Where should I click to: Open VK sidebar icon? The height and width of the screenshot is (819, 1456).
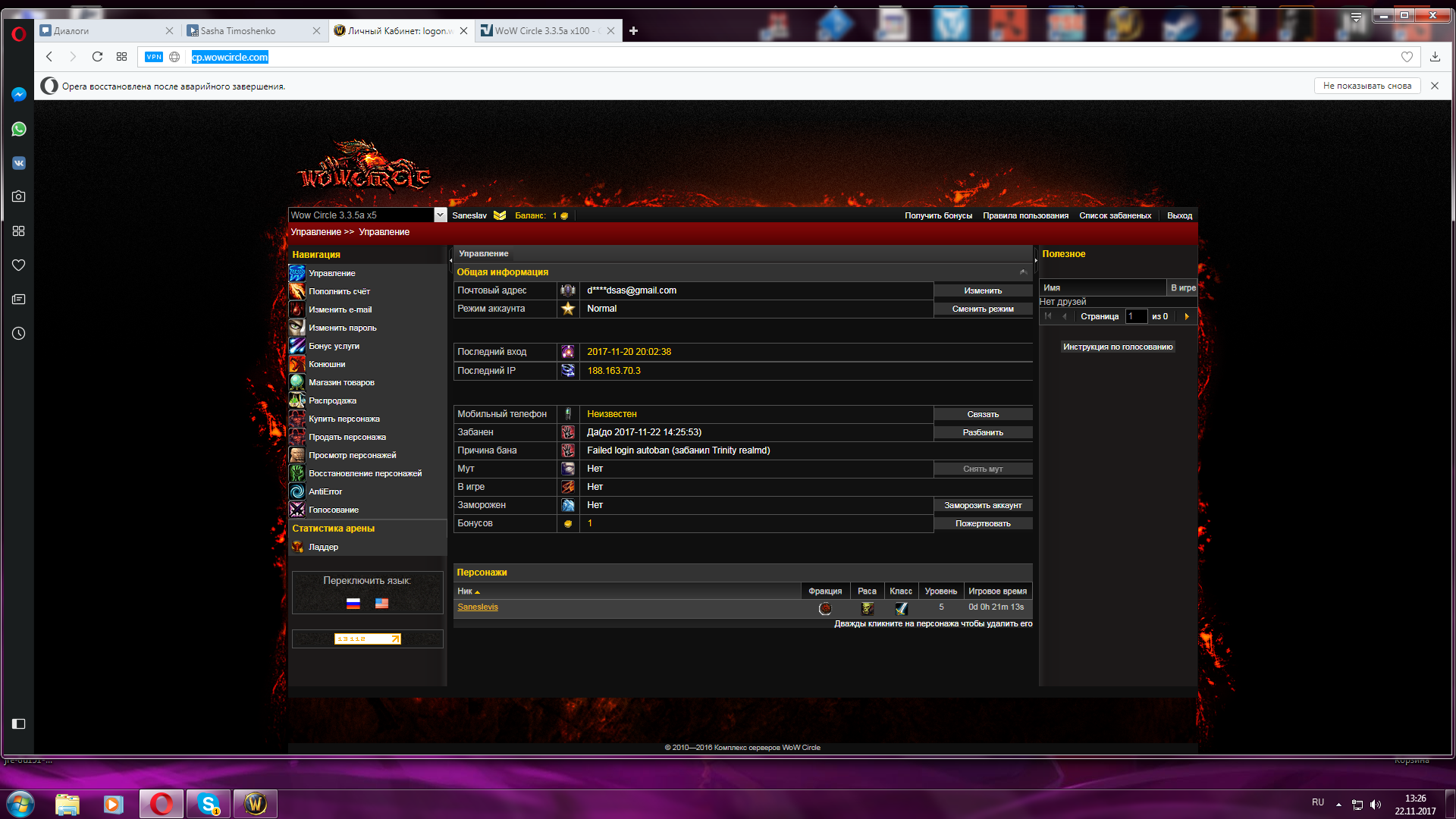(19, 163)
